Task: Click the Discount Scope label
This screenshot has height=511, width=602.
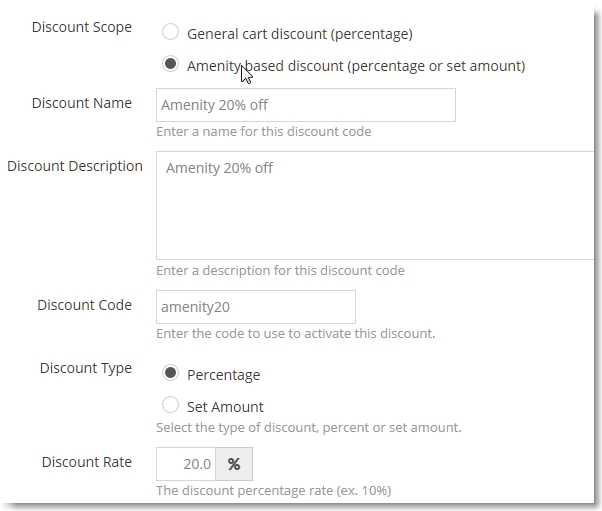Action: pos(82,27)
